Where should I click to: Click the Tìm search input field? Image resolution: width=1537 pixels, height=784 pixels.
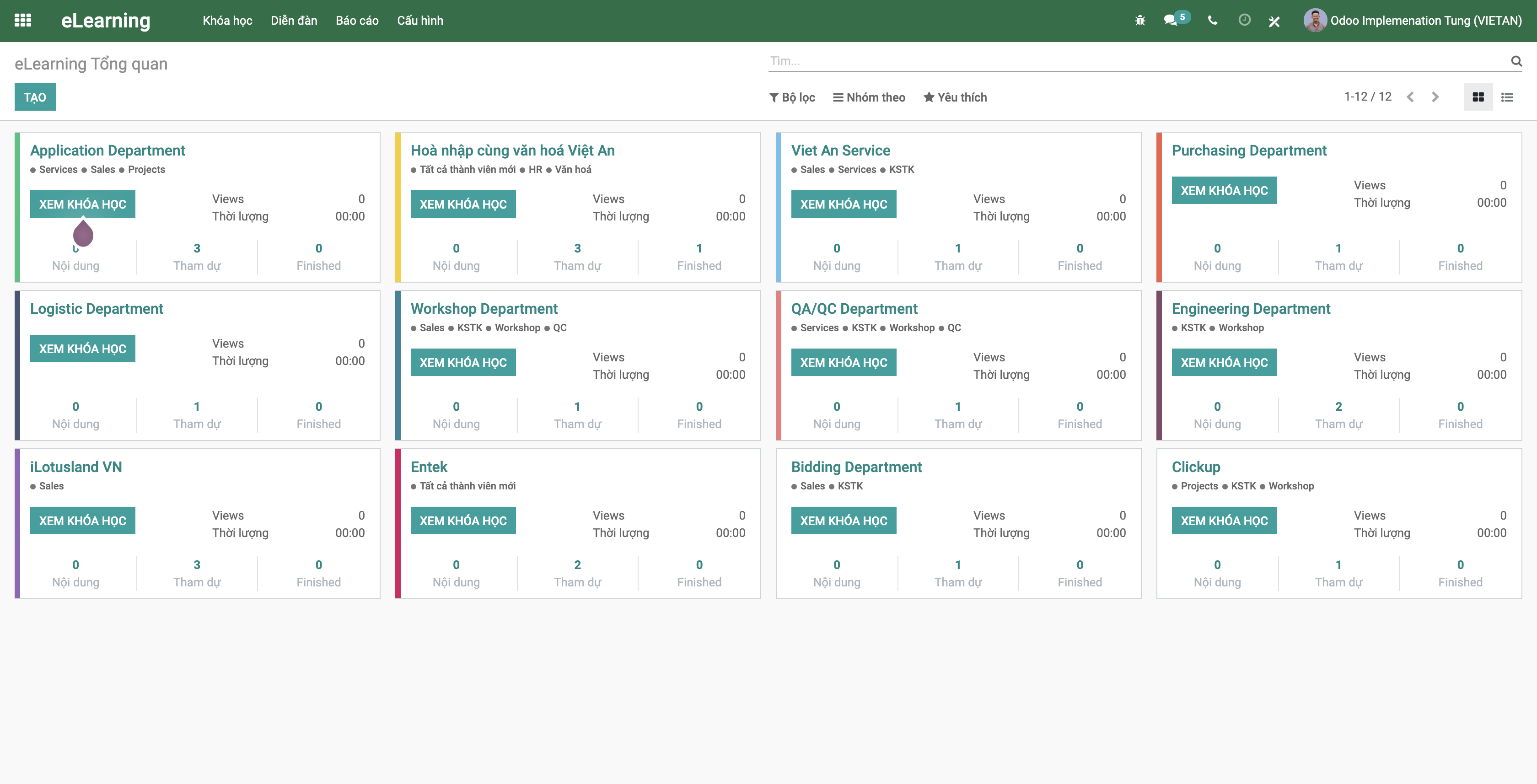coord(1134,61)
